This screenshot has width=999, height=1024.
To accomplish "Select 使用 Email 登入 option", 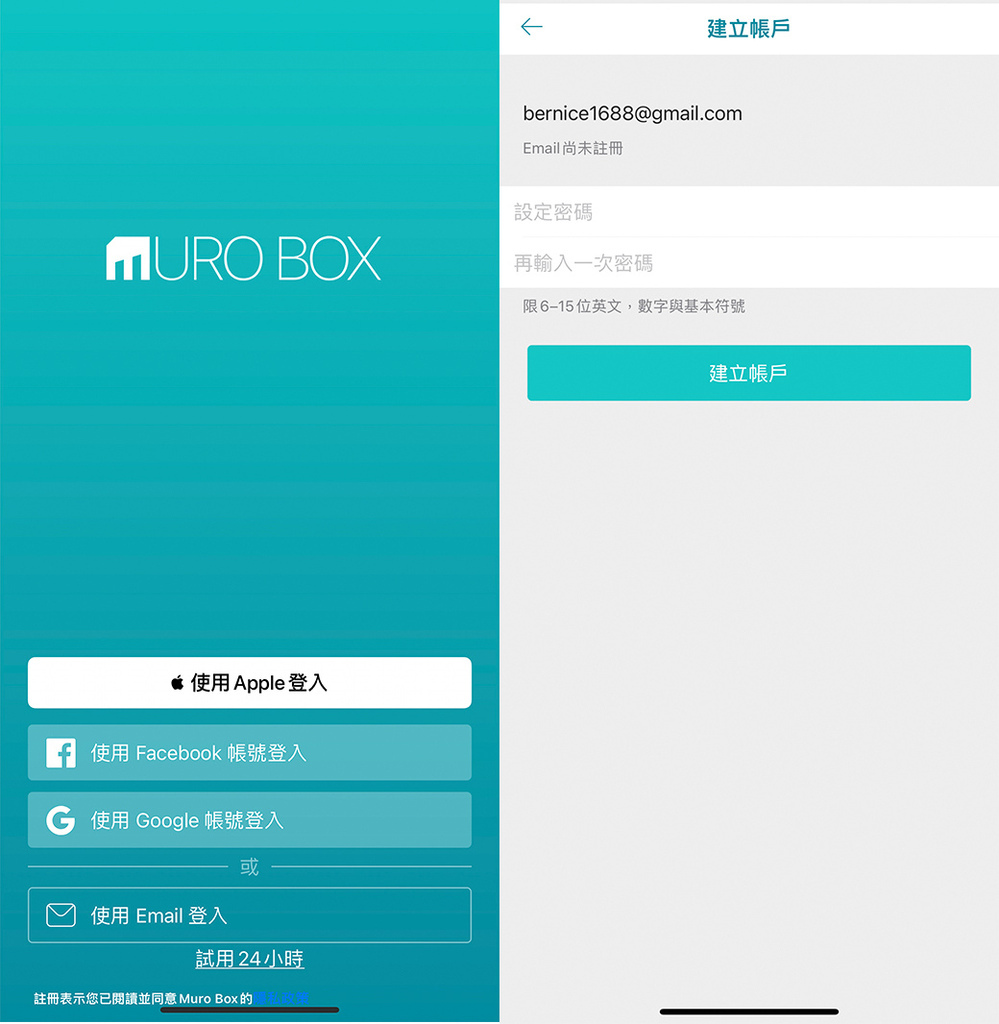I will click(x=249, y=915).
